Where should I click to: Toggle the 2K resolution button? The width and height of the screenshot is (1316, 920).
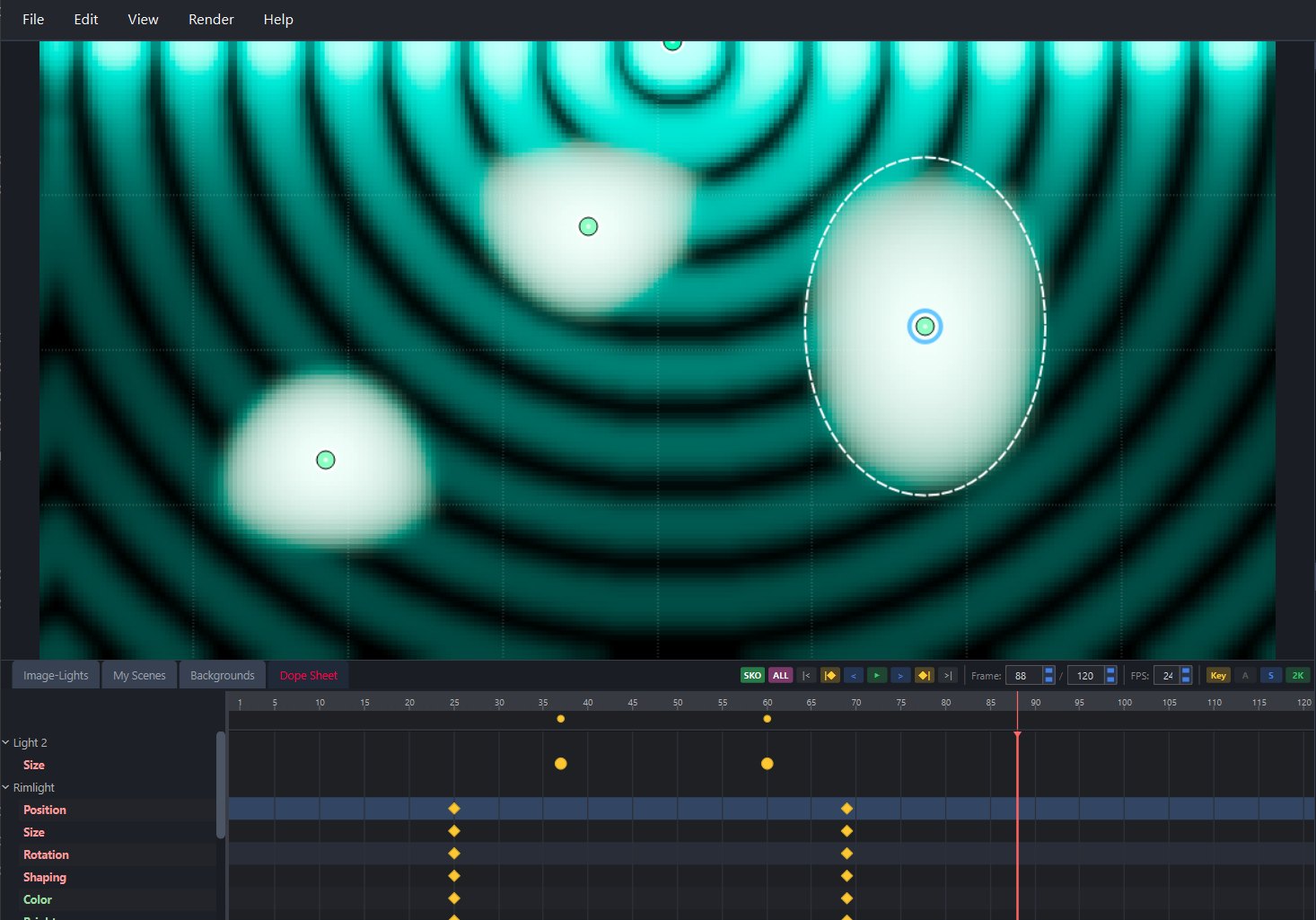click(1298, 675)
